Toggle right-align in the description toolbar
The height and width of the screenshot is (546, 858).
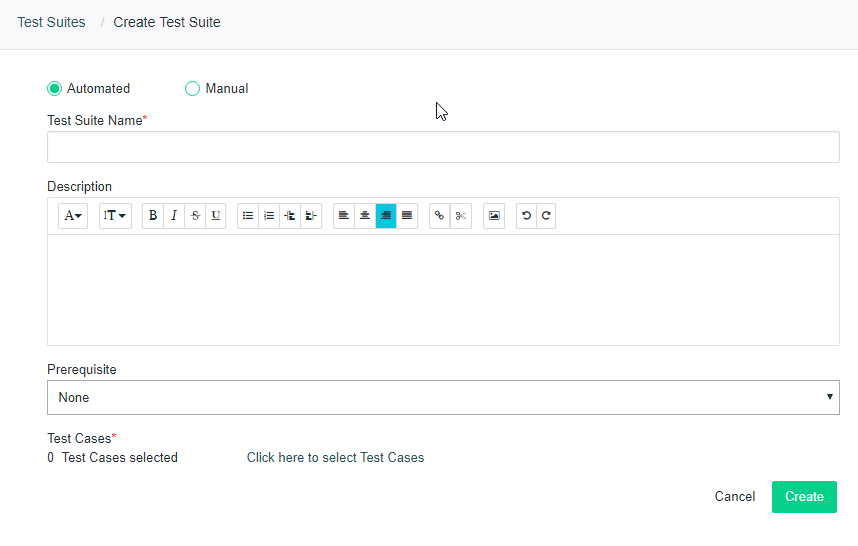[x=386, y=216]
